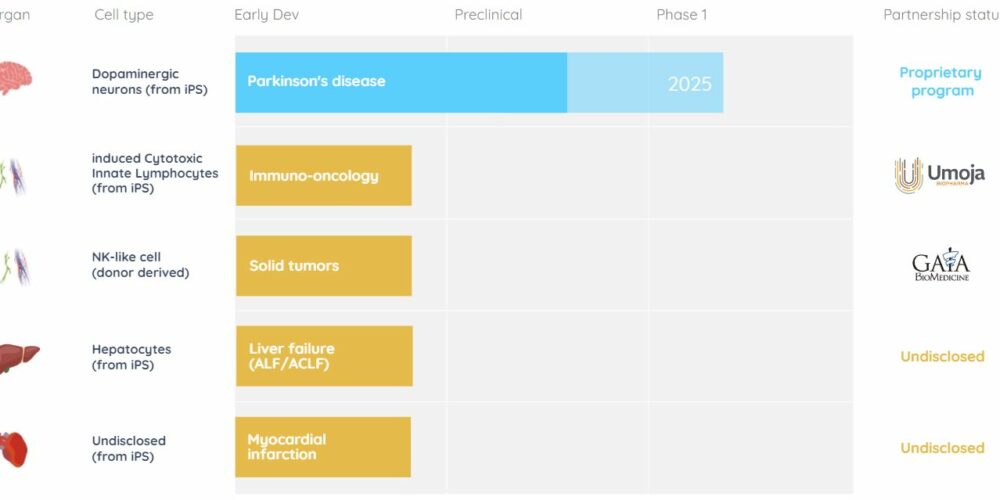Click the light blue 2025 bar segment
This screenshot has height=500, width=1000.
coord(645,82)
